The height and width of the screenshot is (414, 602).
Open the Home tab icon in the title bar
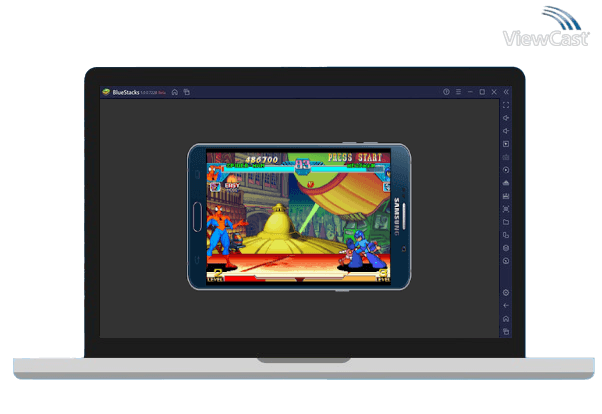point(175,92)
